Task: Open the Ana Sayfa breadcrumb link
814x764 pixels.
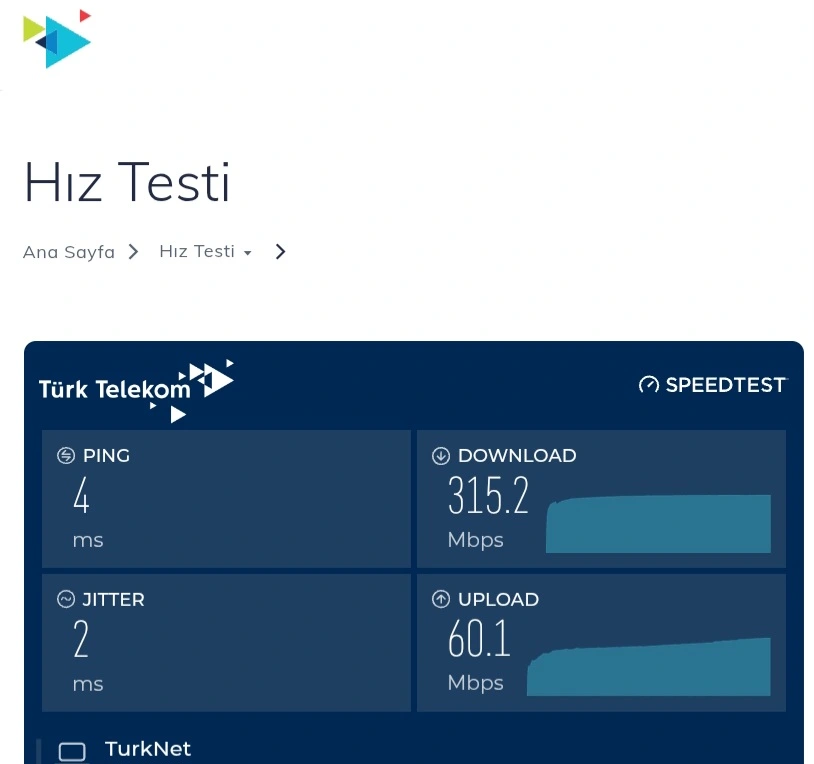Action: pyautogui.click(x=69, y=252)
